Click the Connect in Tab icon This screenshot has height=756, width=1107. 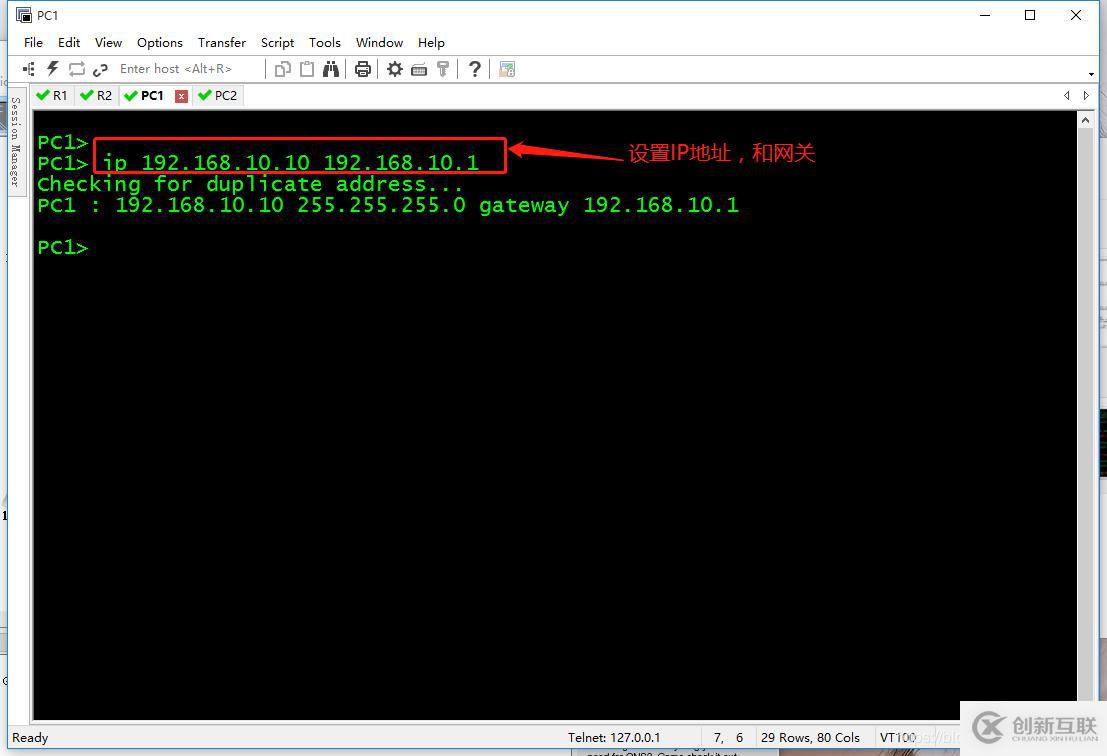point(76,68)
